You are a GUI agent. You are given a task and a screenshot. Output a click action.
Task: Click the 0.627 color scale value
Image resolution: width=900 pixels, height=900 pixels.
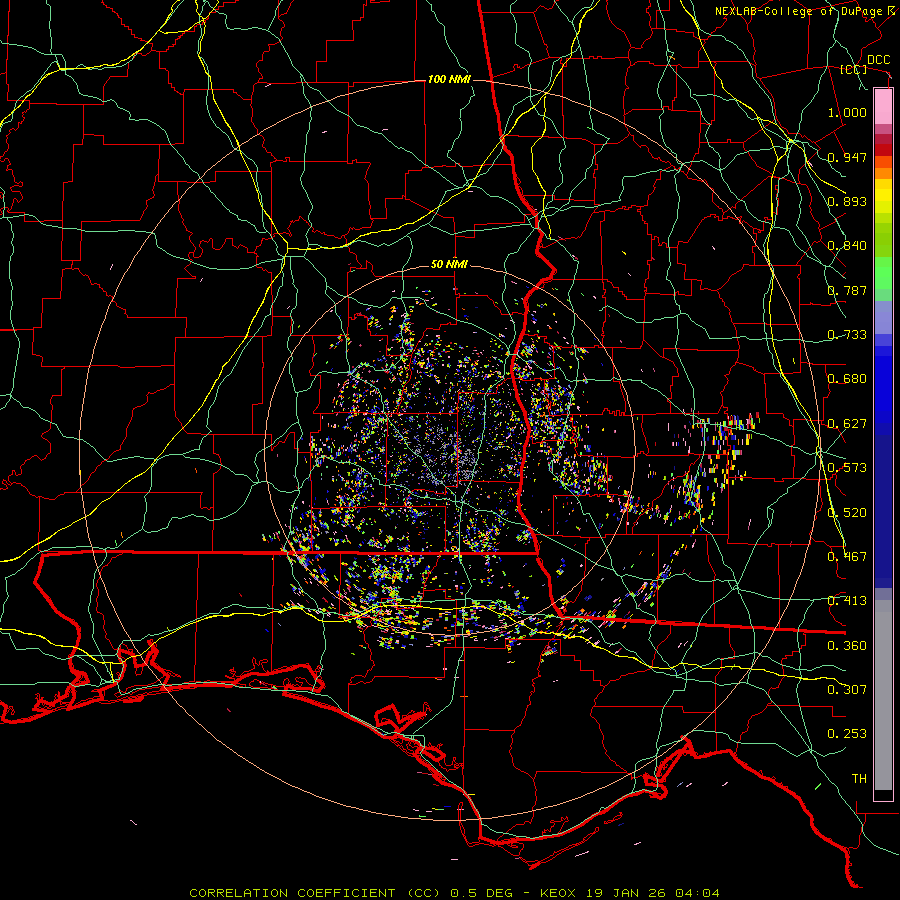[x=847, y=424]
